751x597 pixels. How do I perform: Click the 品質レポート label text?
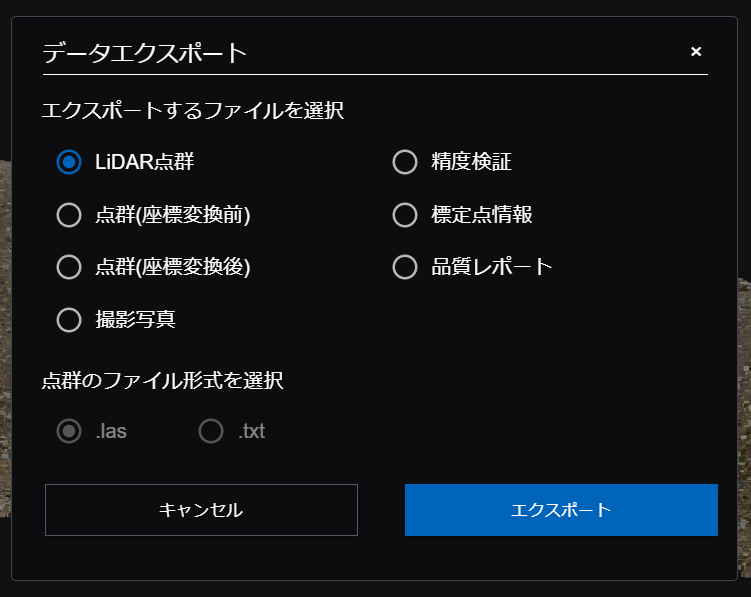pos(492,267)
